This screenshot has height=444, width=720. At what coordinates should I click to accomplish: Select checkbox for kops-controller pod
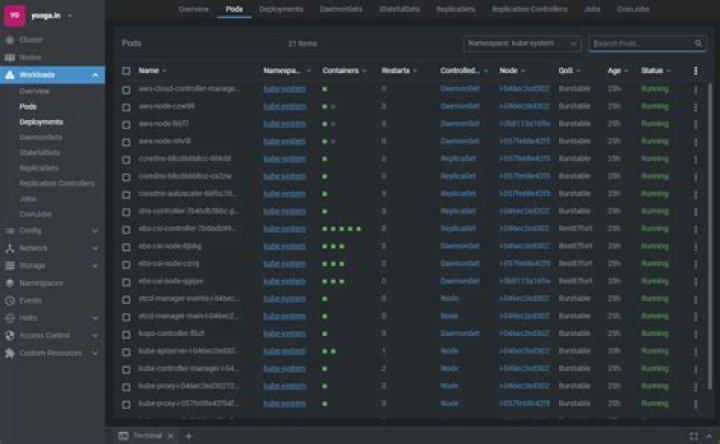tap(126, 334)
